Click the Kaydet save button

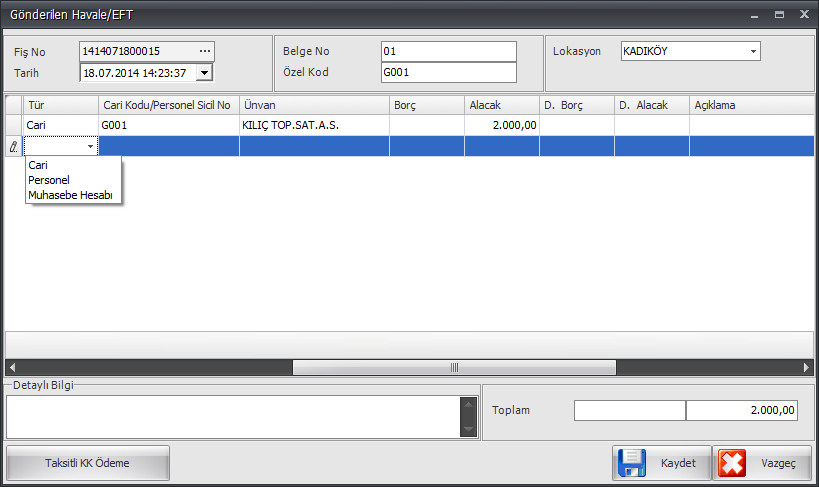662,463
